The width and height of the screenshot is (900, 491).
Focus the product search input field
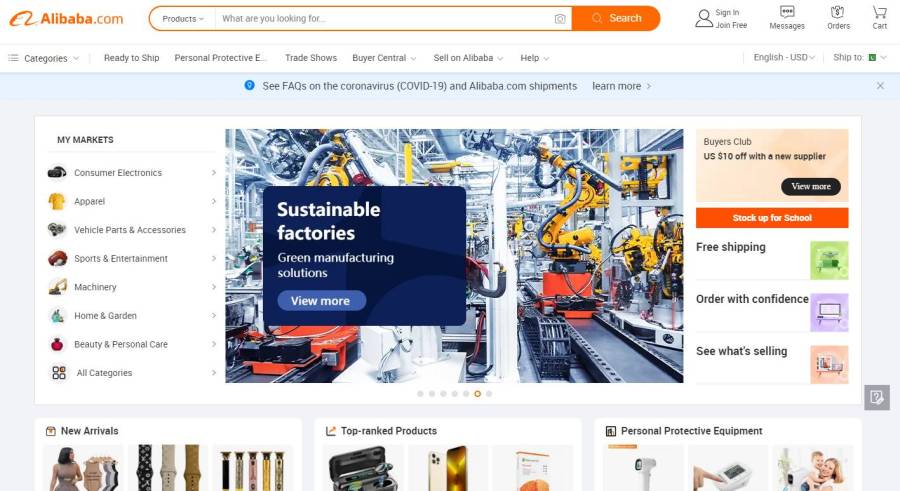[385, 18]
